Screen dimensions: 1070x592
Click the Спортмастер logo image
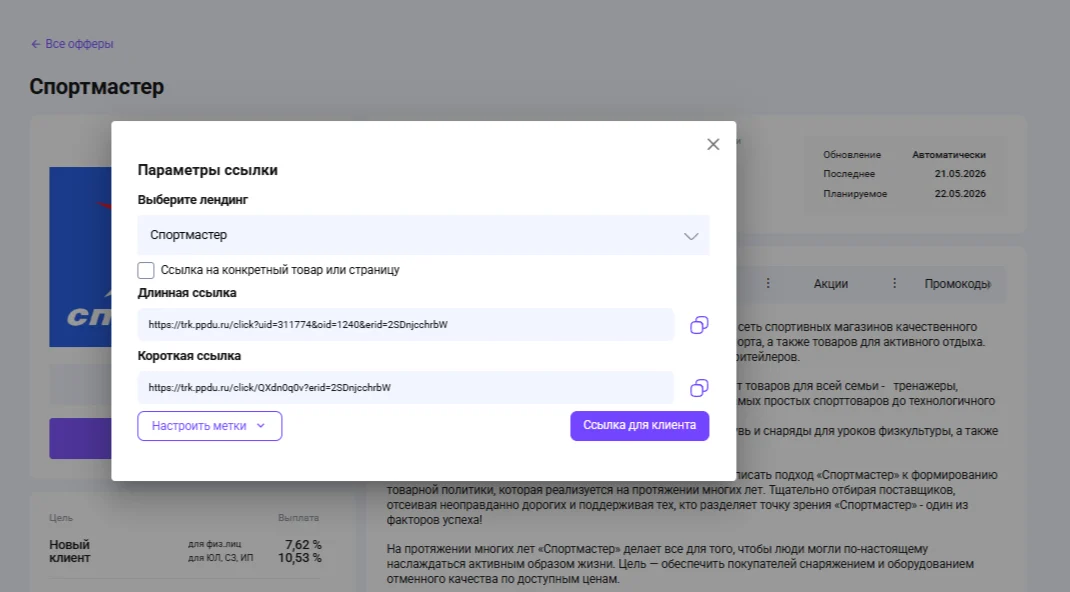(x=81, y=256)
